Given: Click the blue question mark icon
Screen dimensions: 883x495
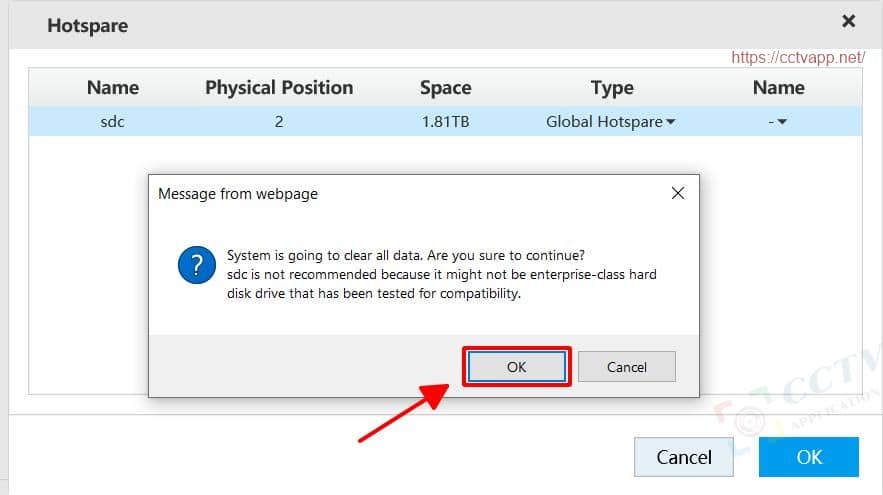Looking at the screenshot, I should pos(197,266).
